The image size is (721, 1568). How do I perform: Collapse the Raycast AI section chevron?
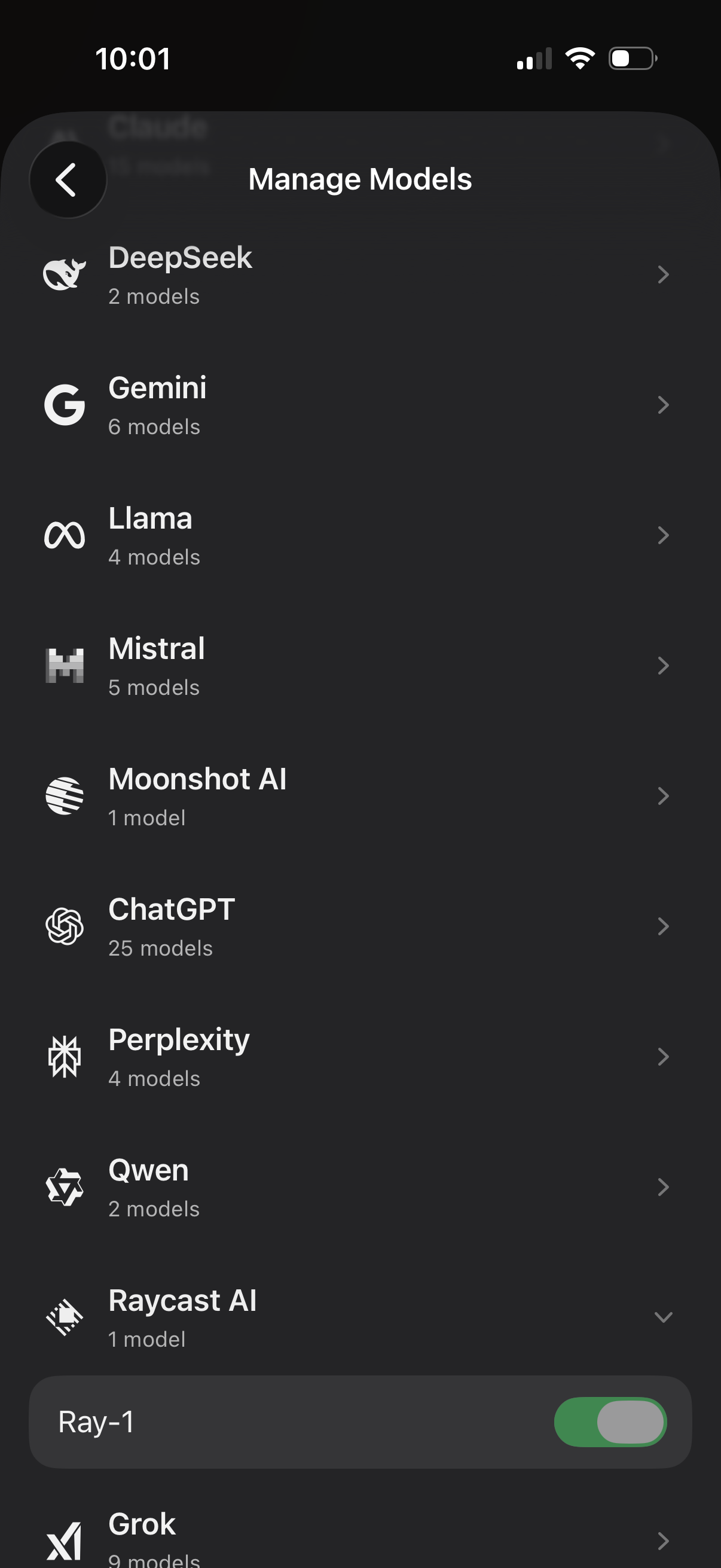[x=663, y=1317]
